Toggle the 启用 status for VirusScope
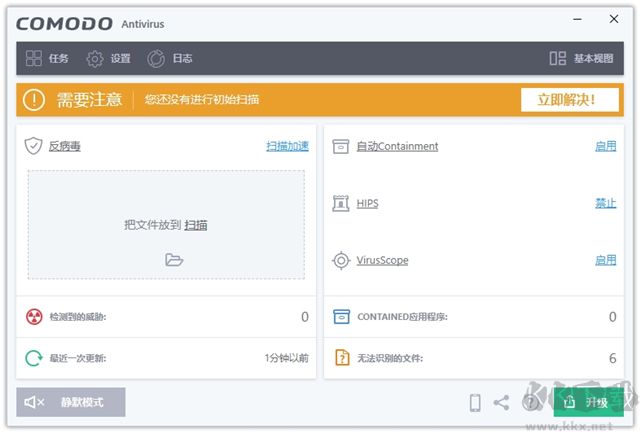 tap(606, 260)
